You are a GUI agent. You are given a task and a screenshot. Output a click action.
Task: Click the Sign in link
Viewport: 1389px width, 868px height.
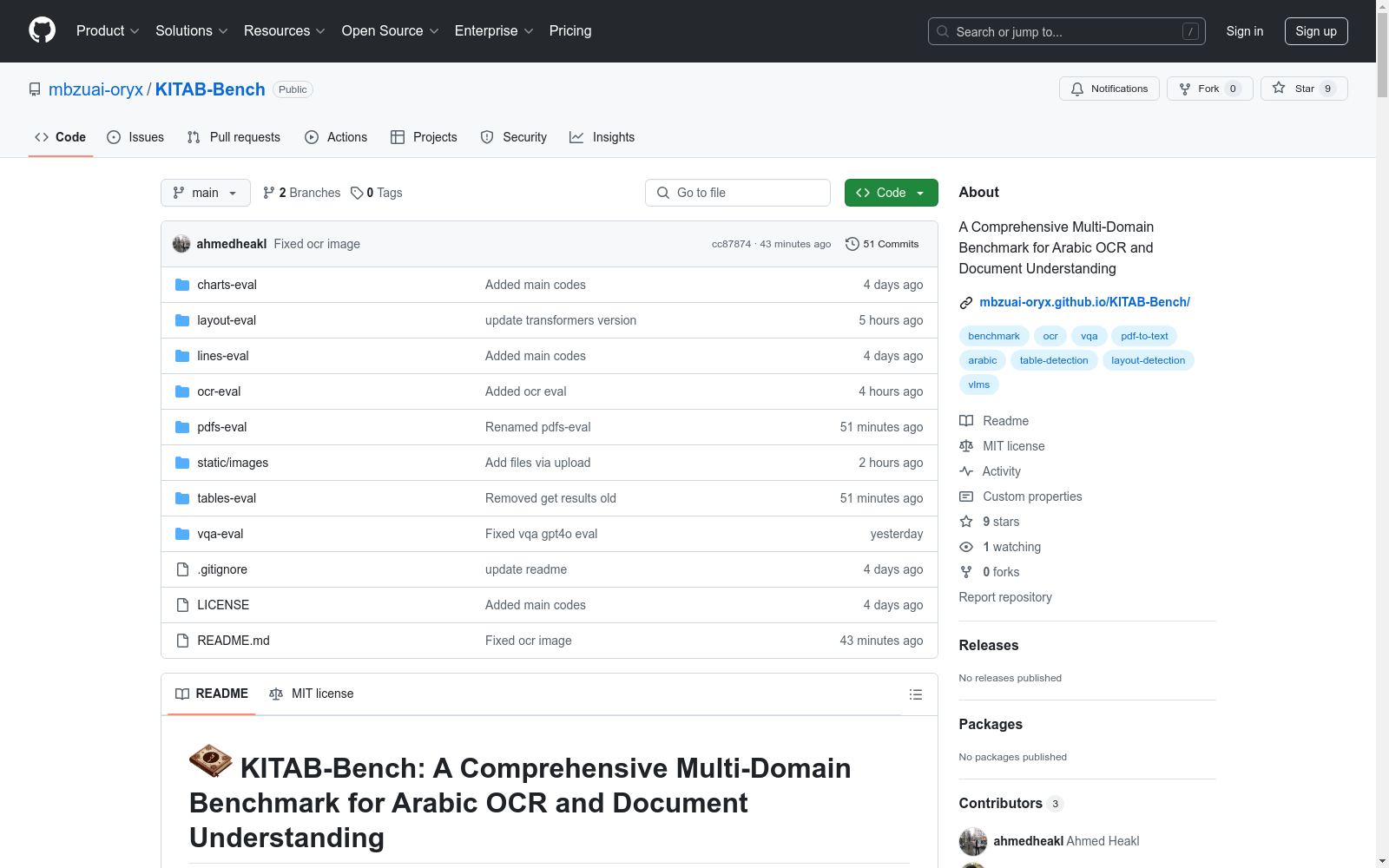[1245, 31]
